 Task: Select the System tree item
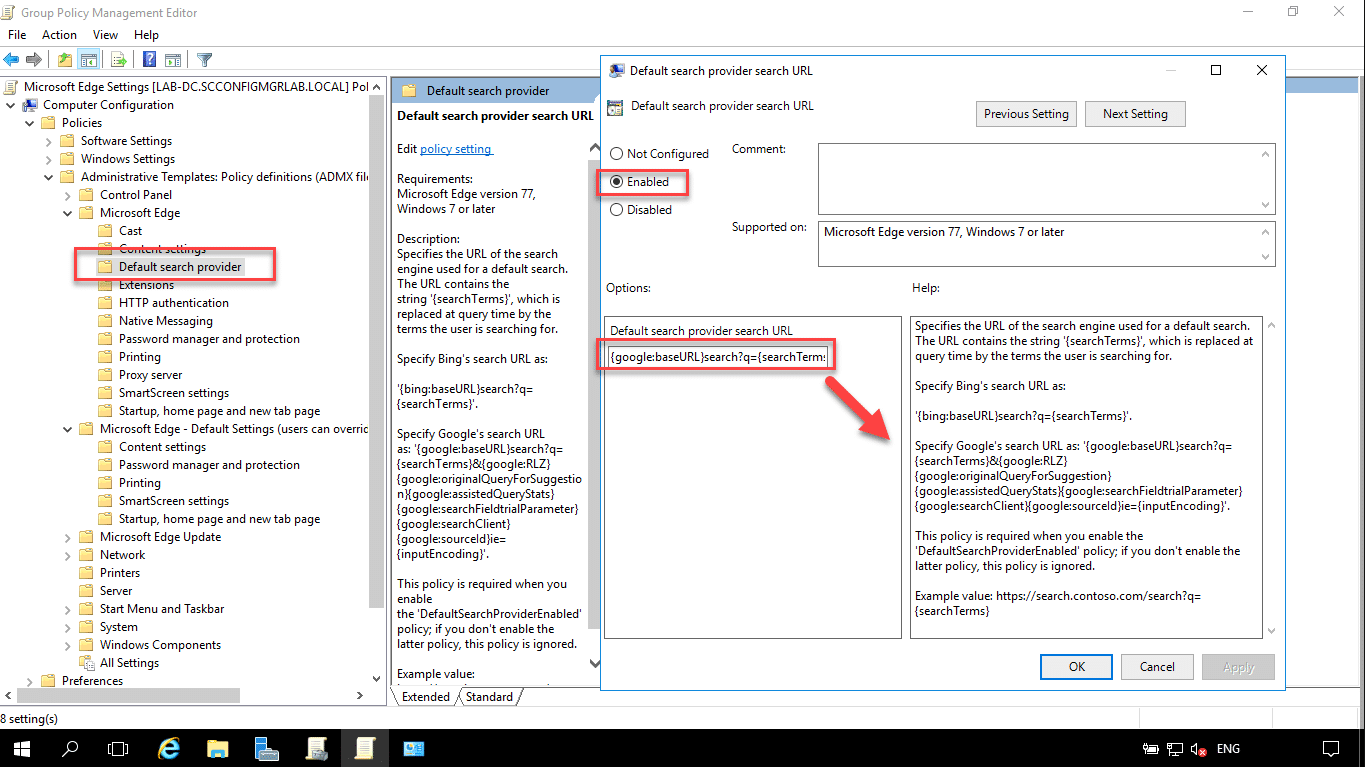click(x=119, y=627)
